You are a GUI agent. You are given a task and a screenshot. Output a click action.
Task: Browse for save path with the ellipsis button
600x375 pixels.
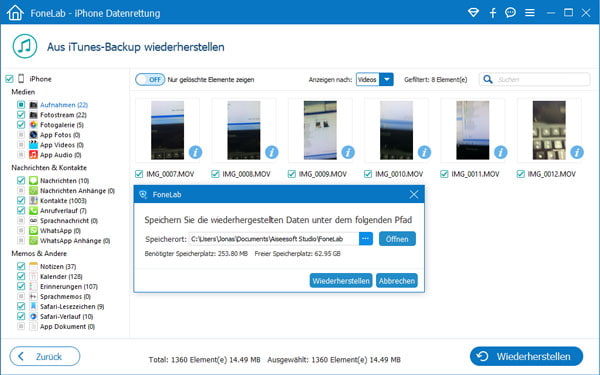pyautogui.click(x=366, y=239)
